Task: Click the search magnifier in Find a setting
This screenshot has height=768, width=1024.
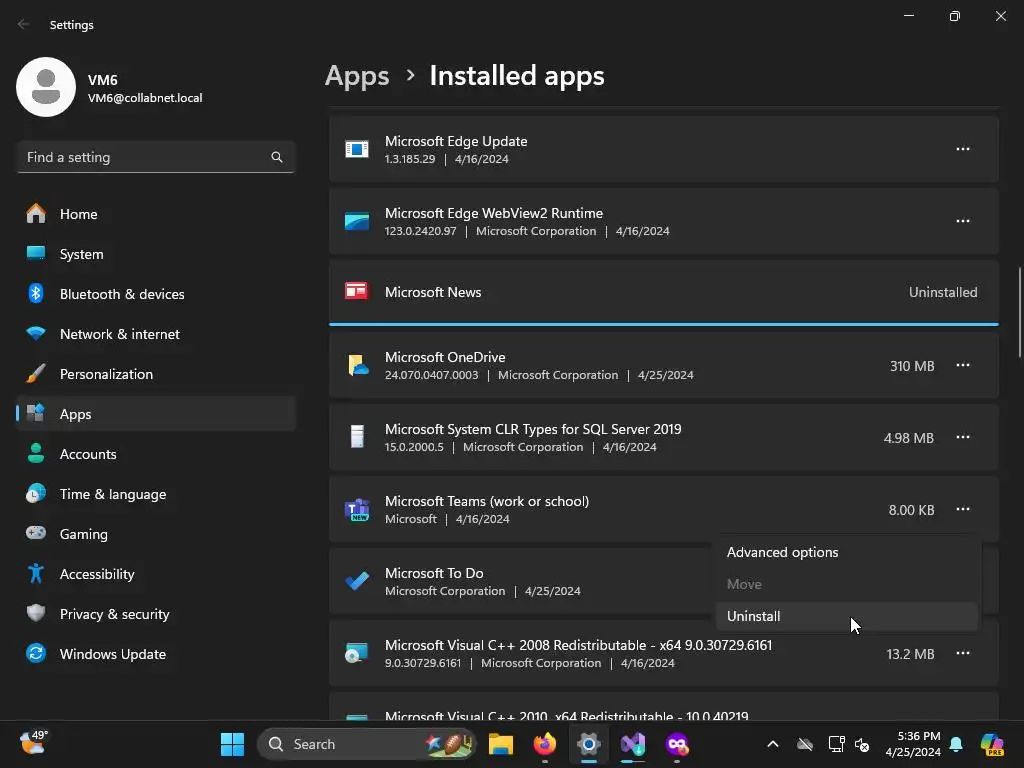Action: click(x=277, y=157)
